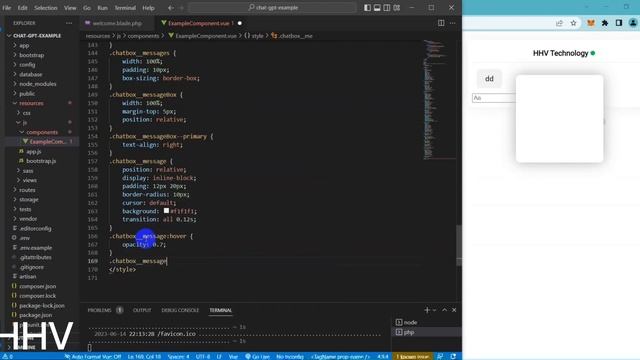Viewport: 640px width, 360px height.
Task: Click the new terminal plus icon
Action: (427, 310)
